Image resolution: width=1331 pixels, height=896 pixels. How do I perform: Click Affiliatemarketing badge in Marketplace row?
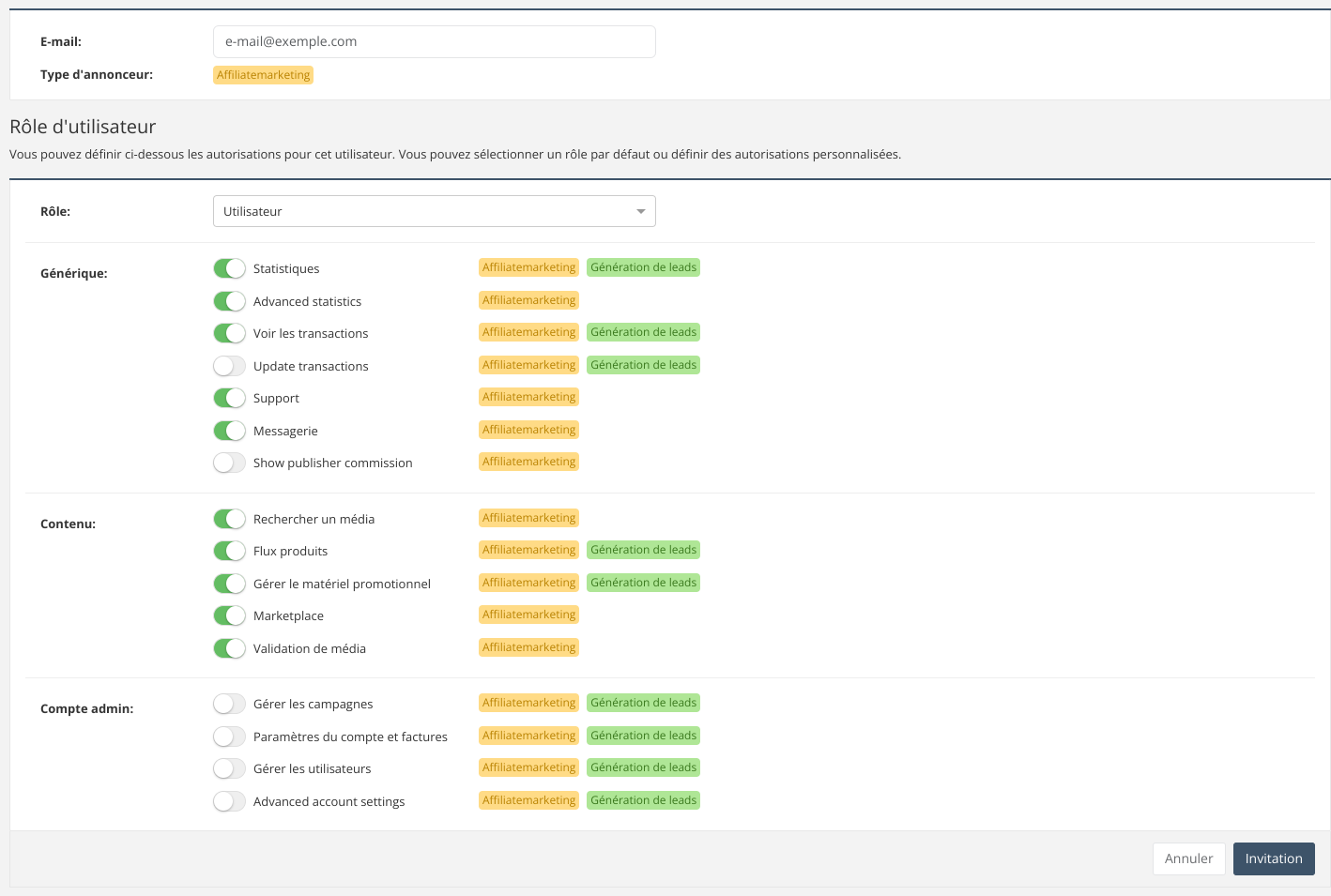coord(528,615)
